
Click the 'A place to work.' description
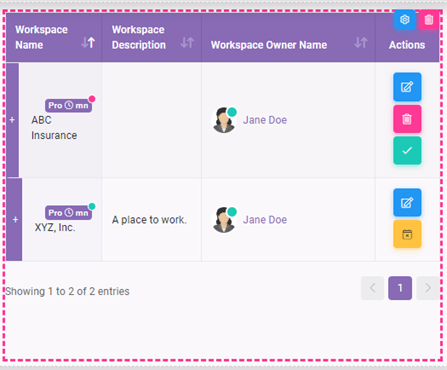click(149, 220)
